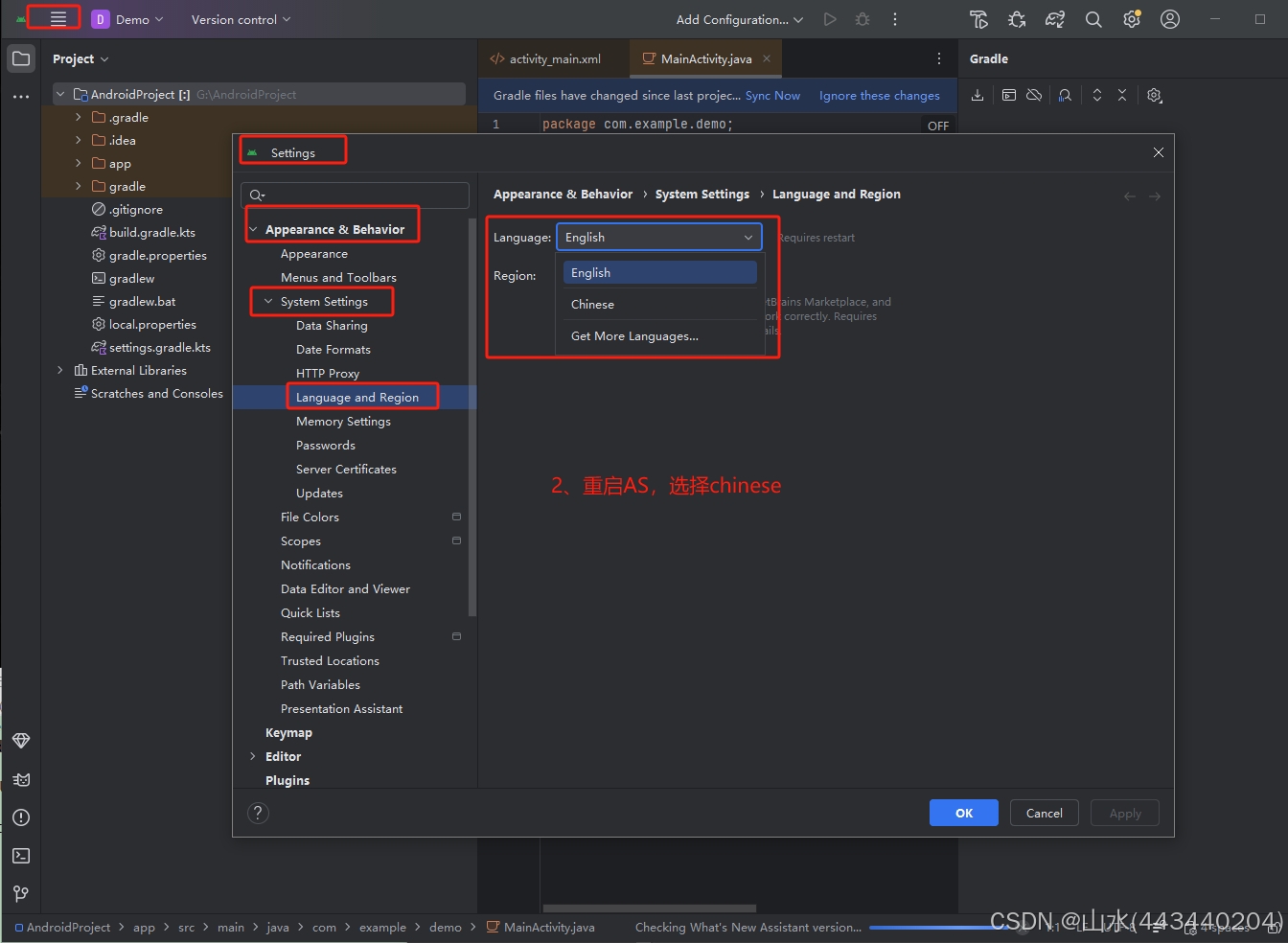Open the Problems tool window icon
The height and width of the screenshot is (943, 1288).
(21, 817)
